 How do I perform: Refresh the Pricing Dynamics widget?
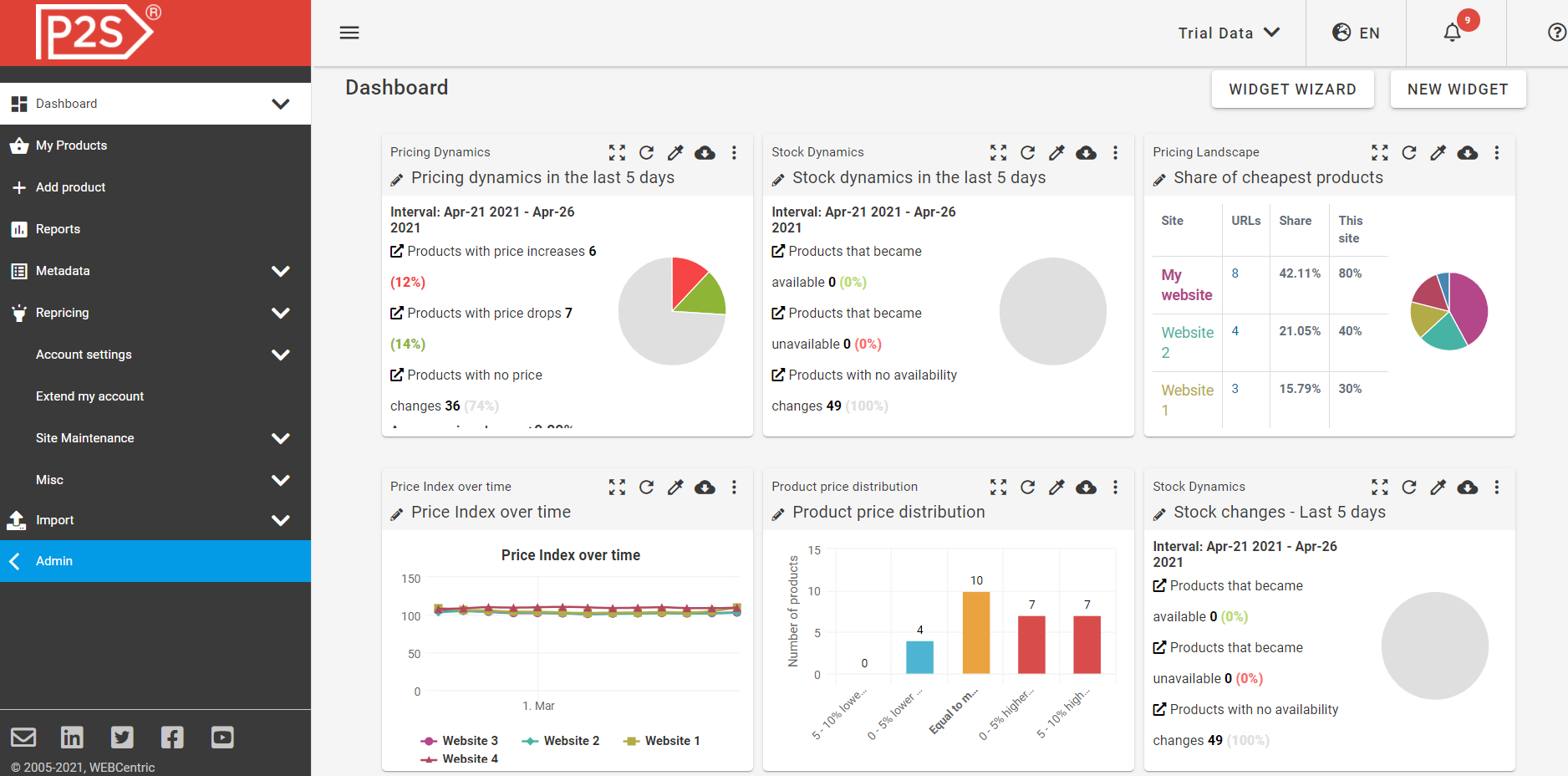click(646, 152)
